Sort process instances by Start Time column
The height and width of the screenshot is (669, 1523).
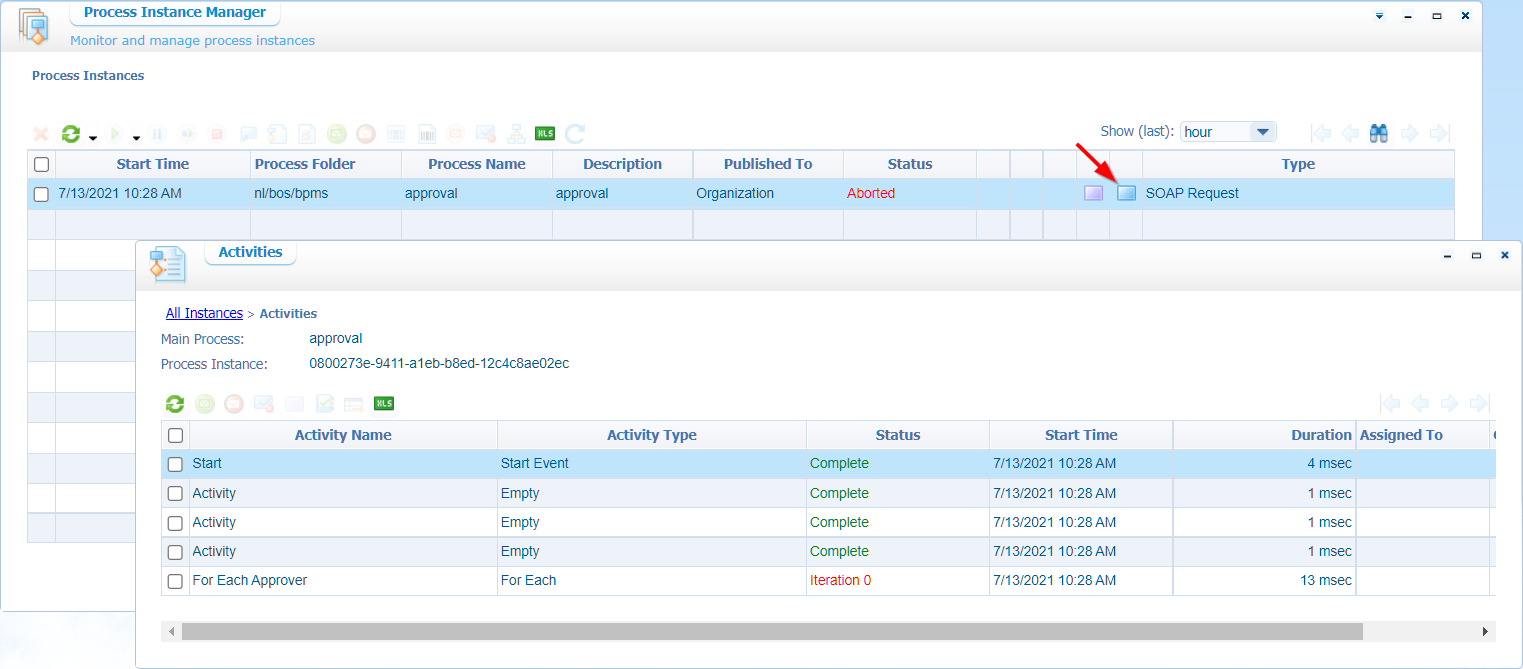pos(152,164)
